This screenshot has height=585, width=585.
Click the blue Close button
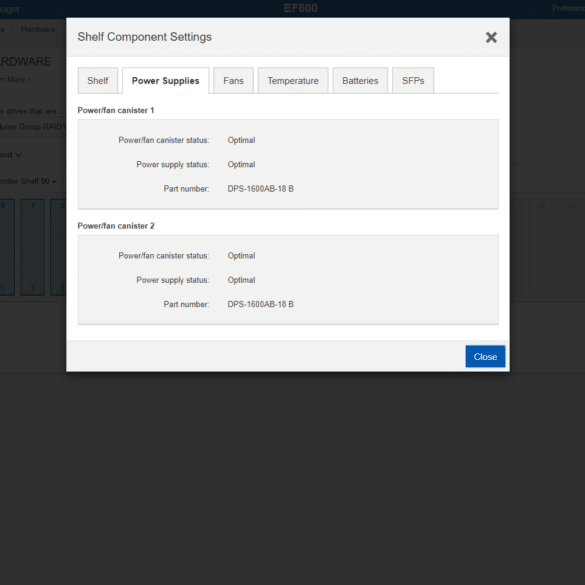485,357
